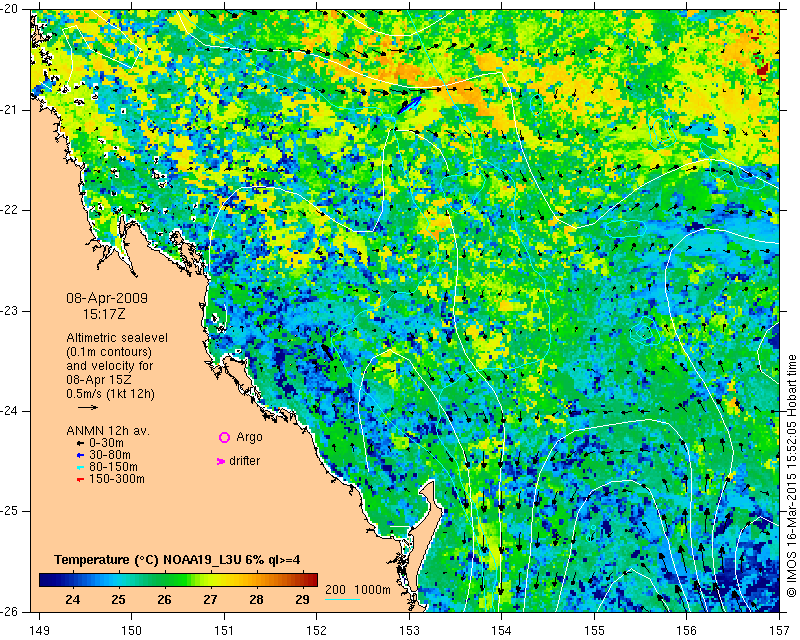Click latitude axis label '-26'
The image size is (800, 640).
[9, 612]
